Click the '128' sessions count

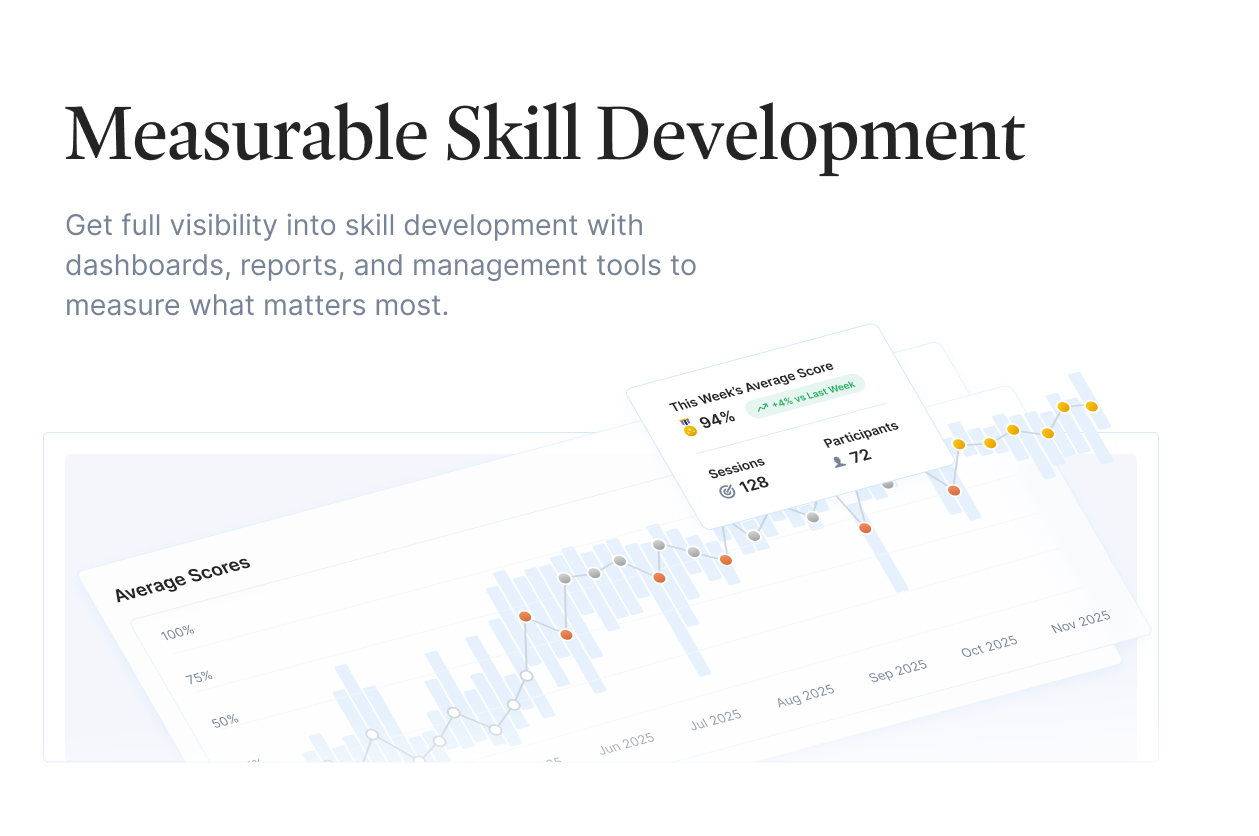click(x=754, y=484)
